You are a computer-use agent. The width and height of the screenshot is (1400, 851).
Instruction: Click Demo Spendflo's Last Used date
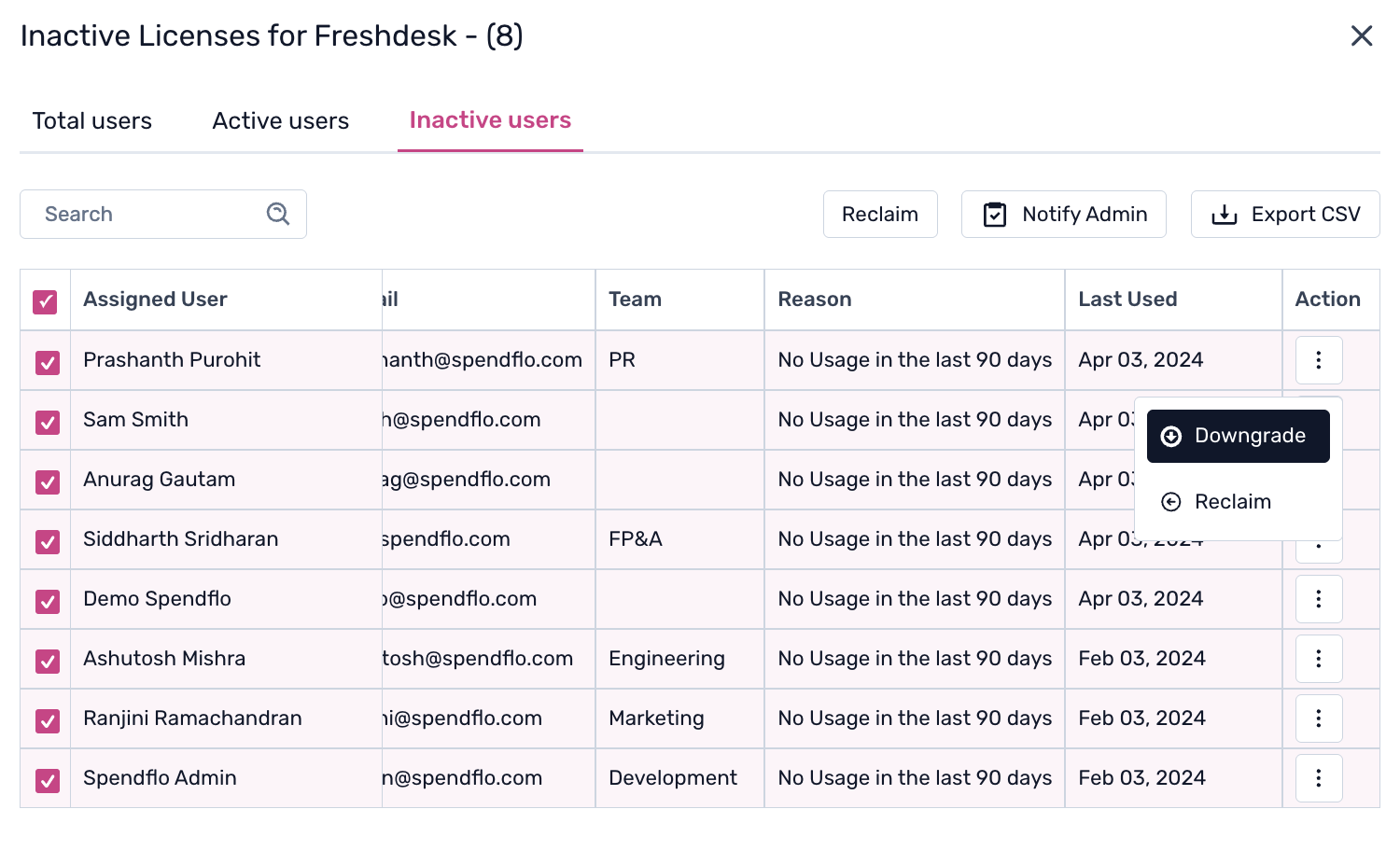(x=1141, y=599)
